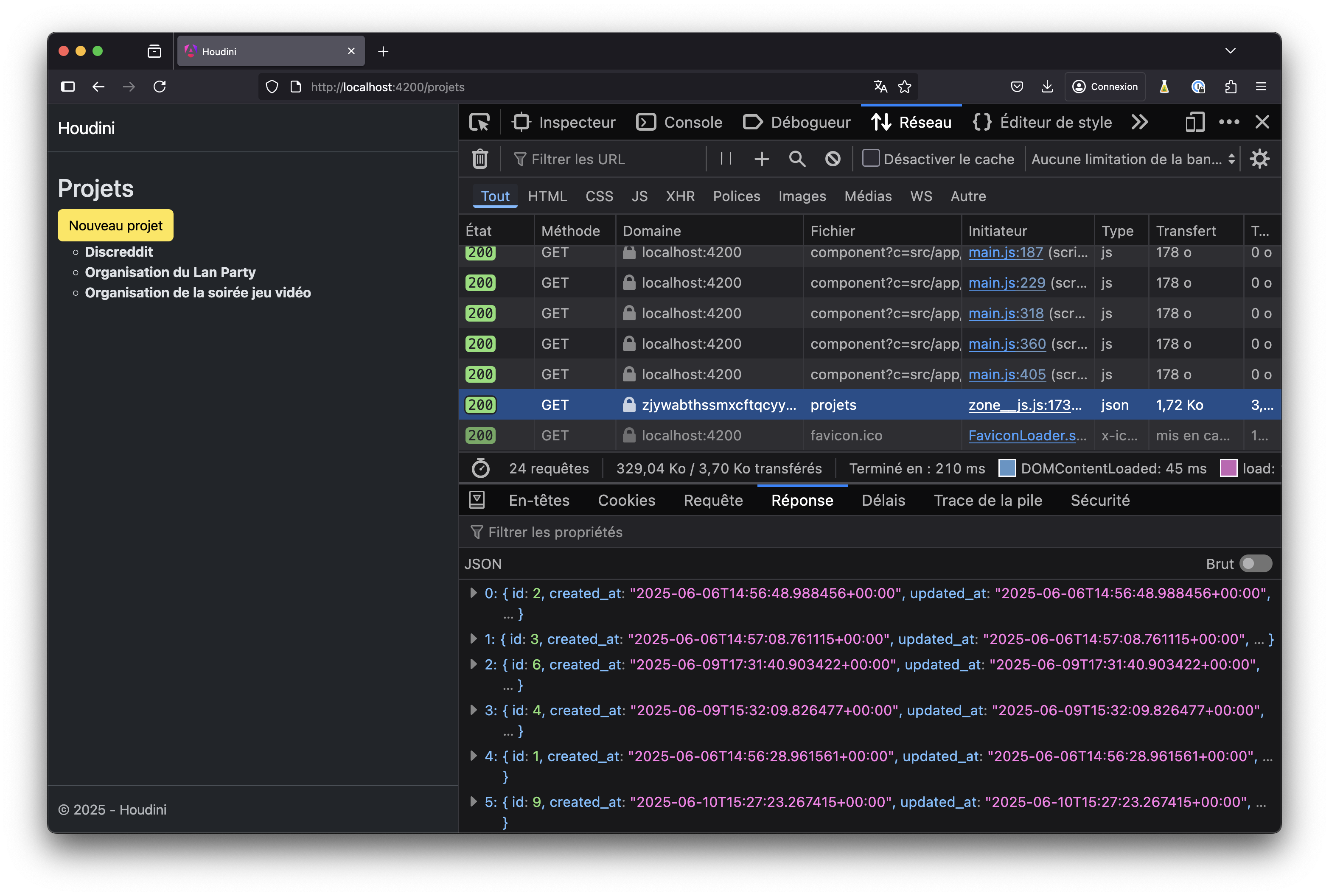Image resolution: width=1329 pixels, height=896 pixels.
Task: Bookmark page with star icon
Action: (905, 87)
